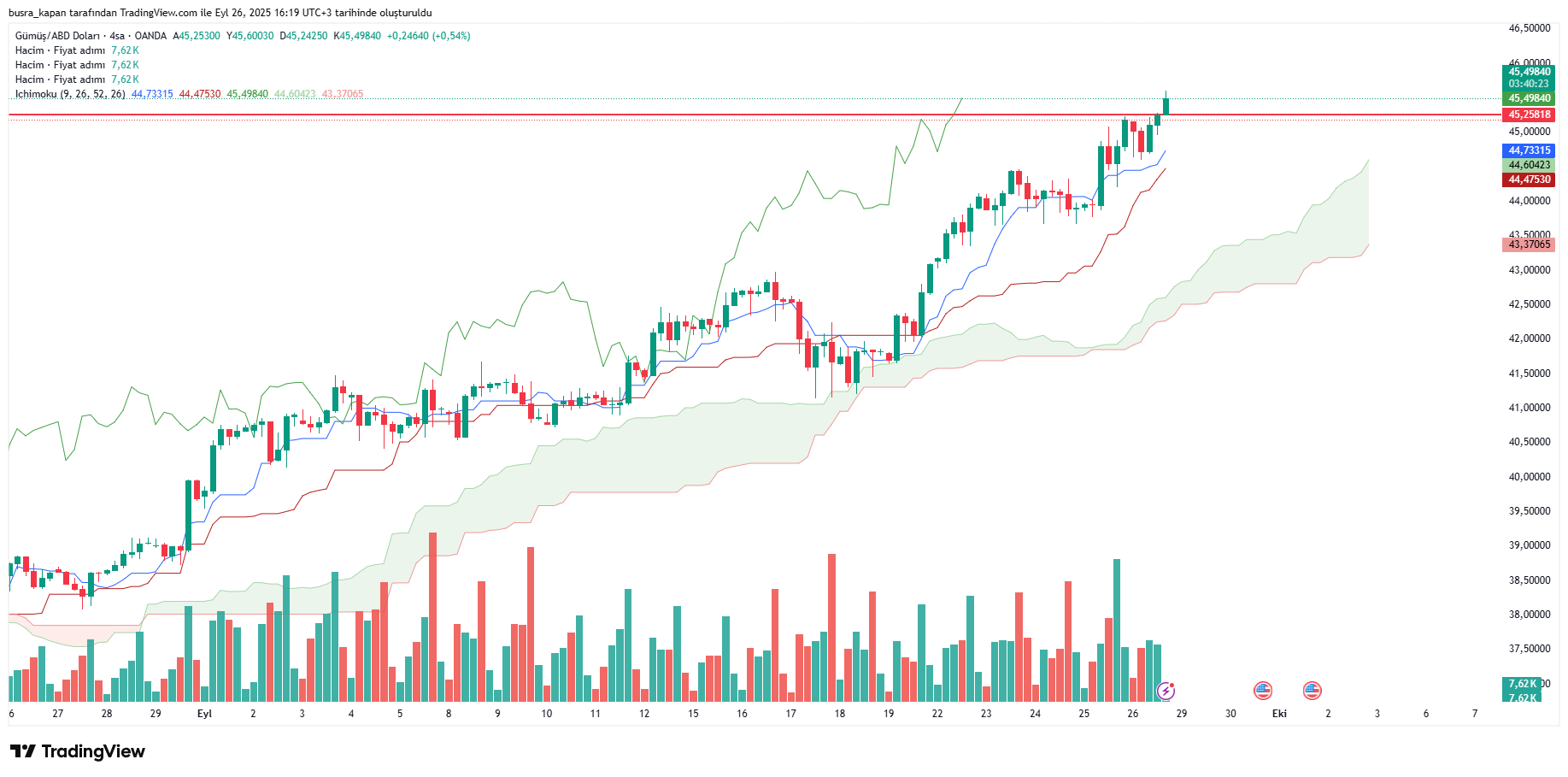Click the dark red 44,47530 axis label
Viewport: 1568px width, 777px height.
coord(1529,180)
